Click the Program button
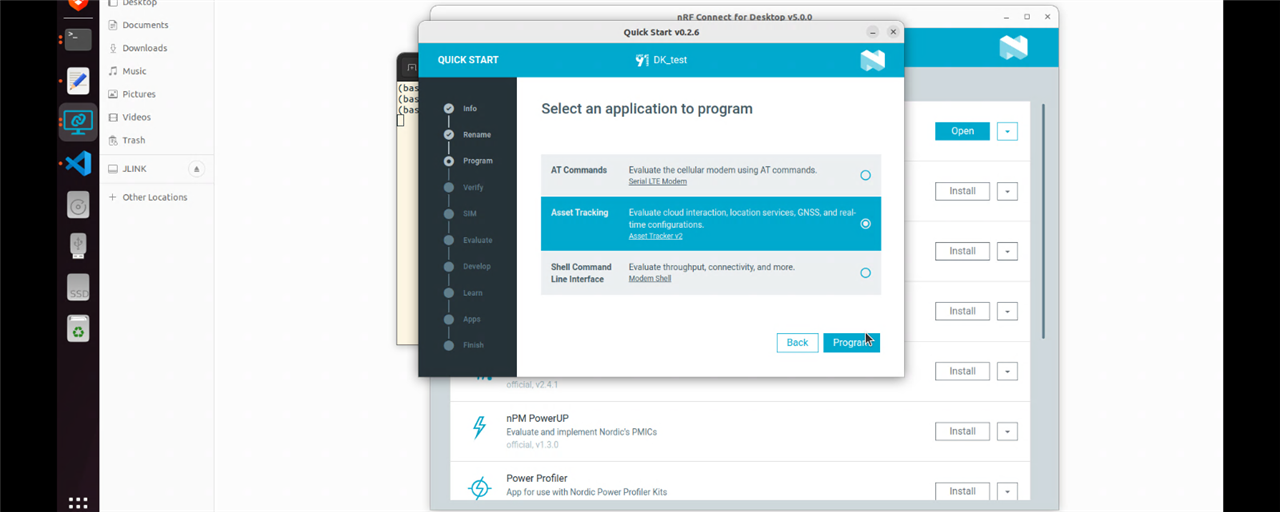The height and width of the screenshot is (512, 1280). pyautogui.click(x=851, y=342)
